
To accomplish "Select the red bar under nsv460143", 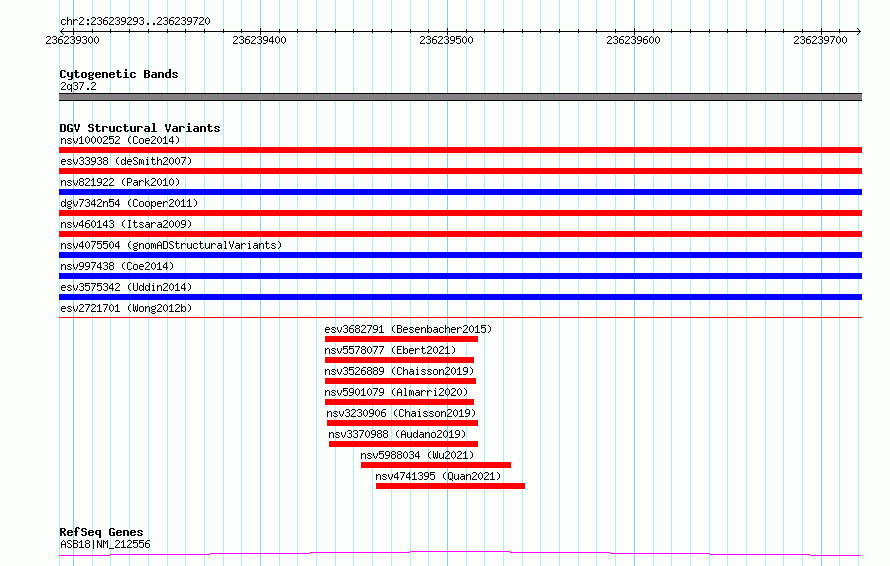I will (460, 234).
